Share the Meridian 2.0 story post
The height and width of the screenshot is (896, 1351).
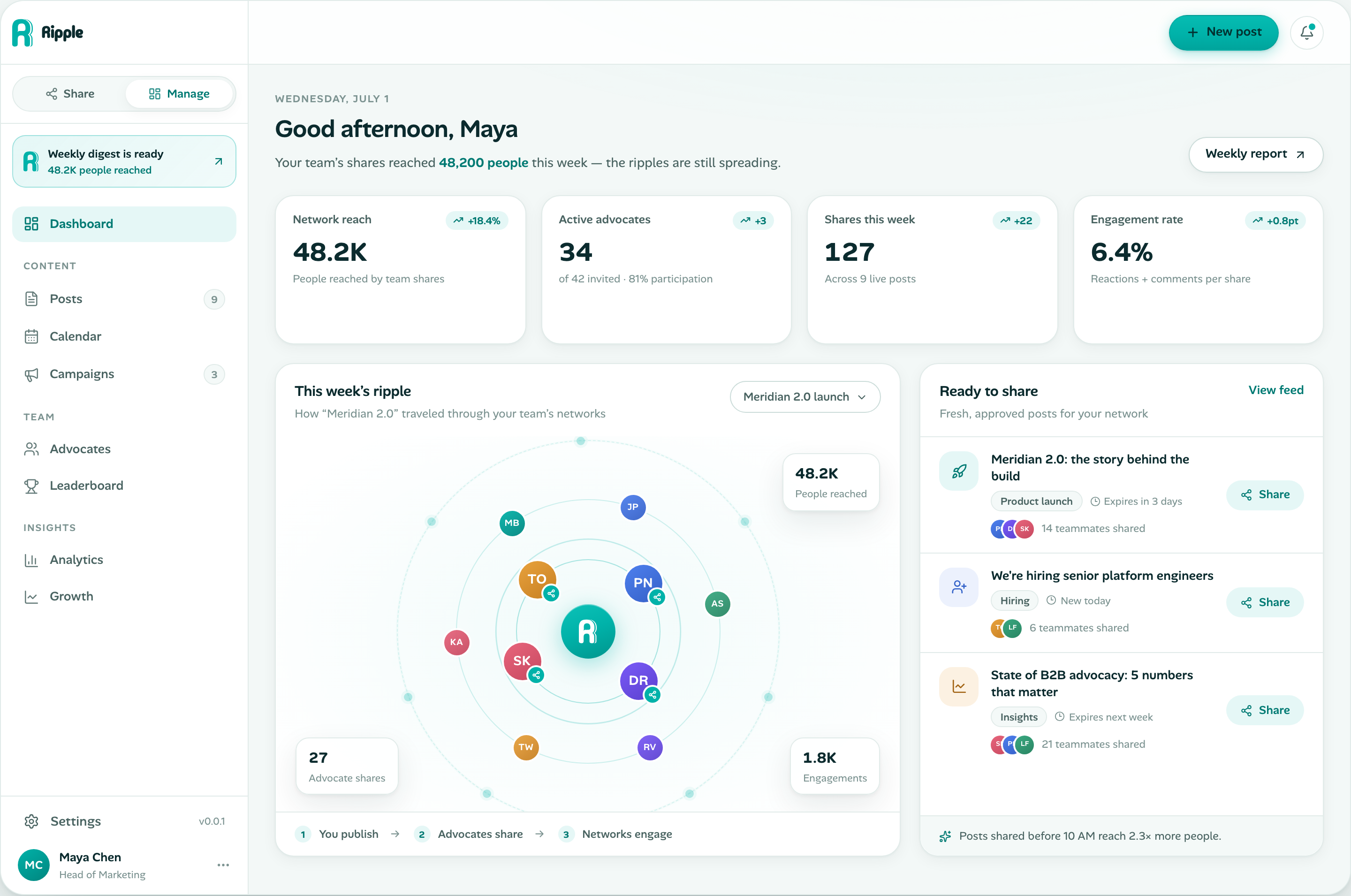click(1265, 495)
